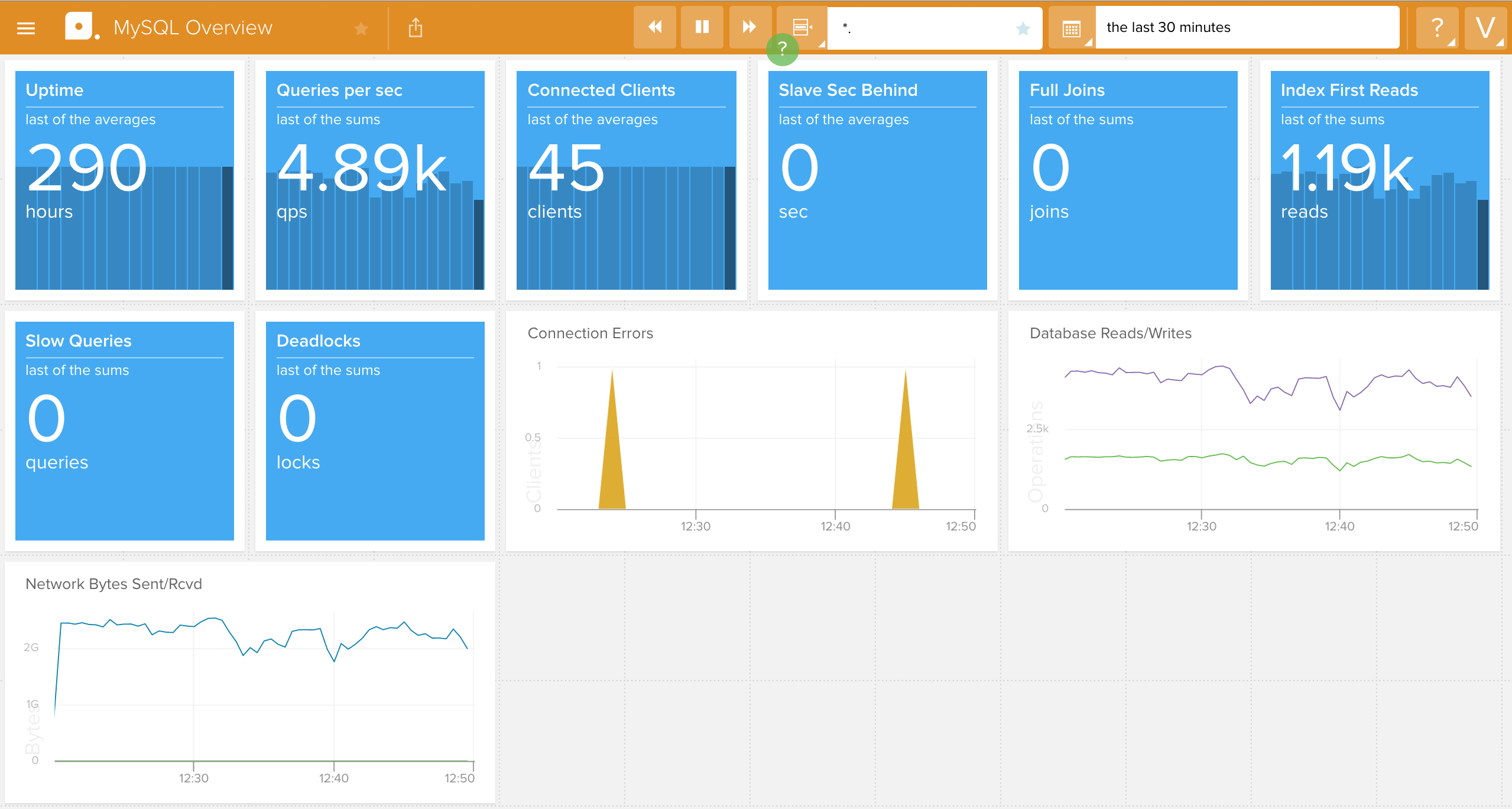Image resolution: width=1512 pixels, height=809 pixels.
Task: Open the Index First Reads title
Action: [1349, 90]
